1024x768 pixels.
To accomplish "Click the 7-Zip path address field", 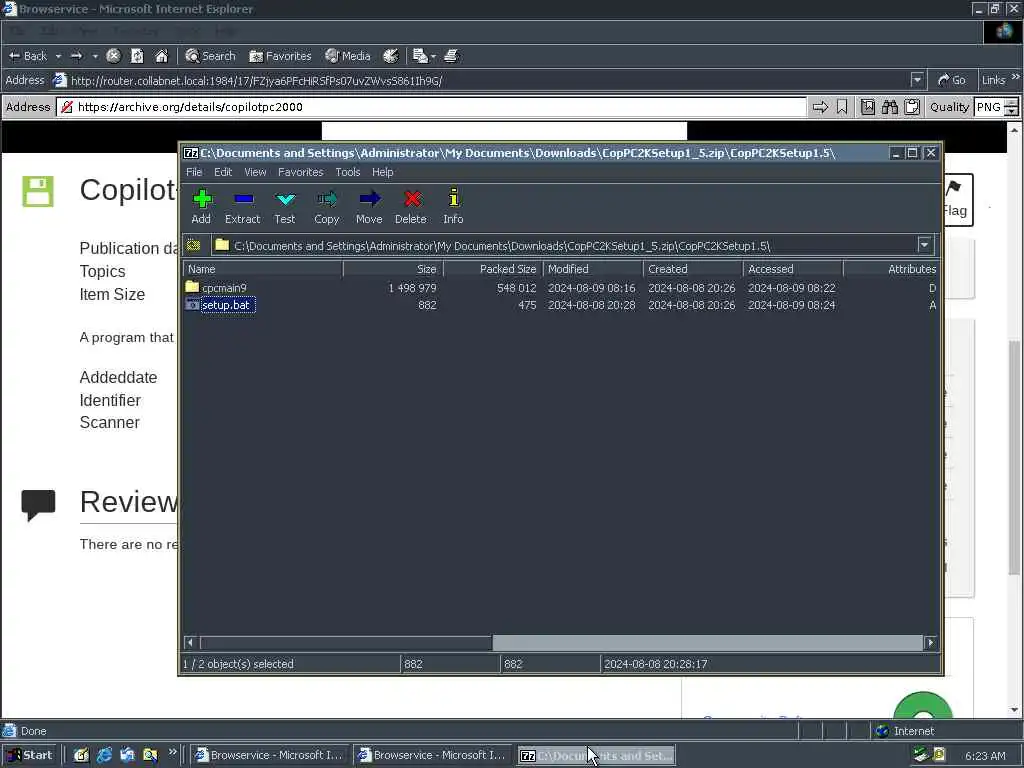I will tap(566, 246).
